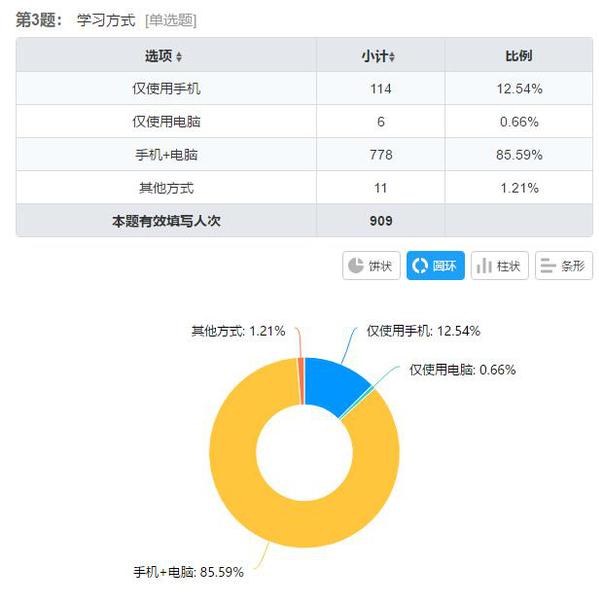Click the orange 其他方式 donut slice
Screen dimensions: 599x603
[x=301, y=381]
